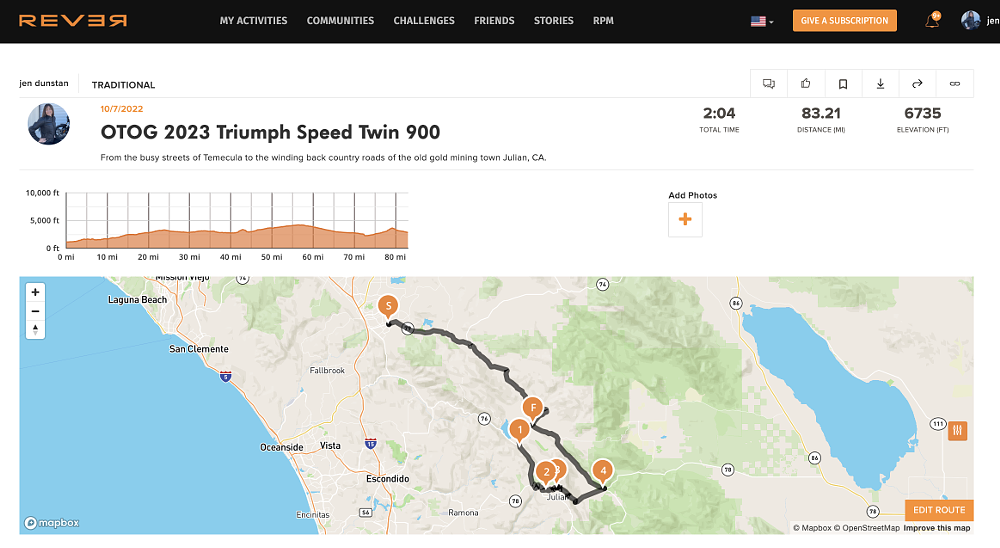Click the 10/7/2022 ride date
Image resolution: width=1000 pixels, height=548 pixels.
pos(121,109)
